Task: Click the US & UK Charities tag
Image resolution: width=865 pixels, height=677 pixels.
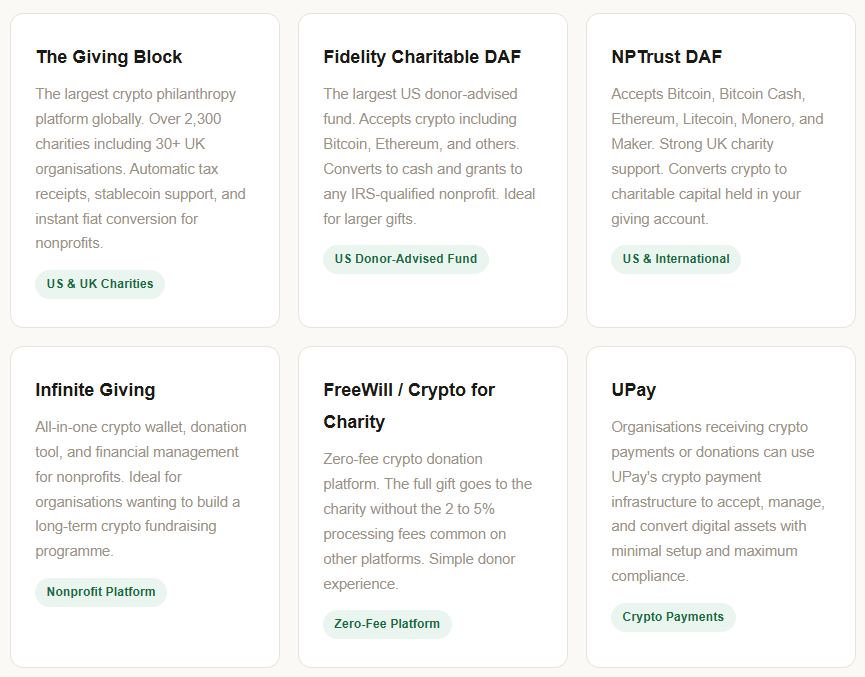Action: point(99,284)
